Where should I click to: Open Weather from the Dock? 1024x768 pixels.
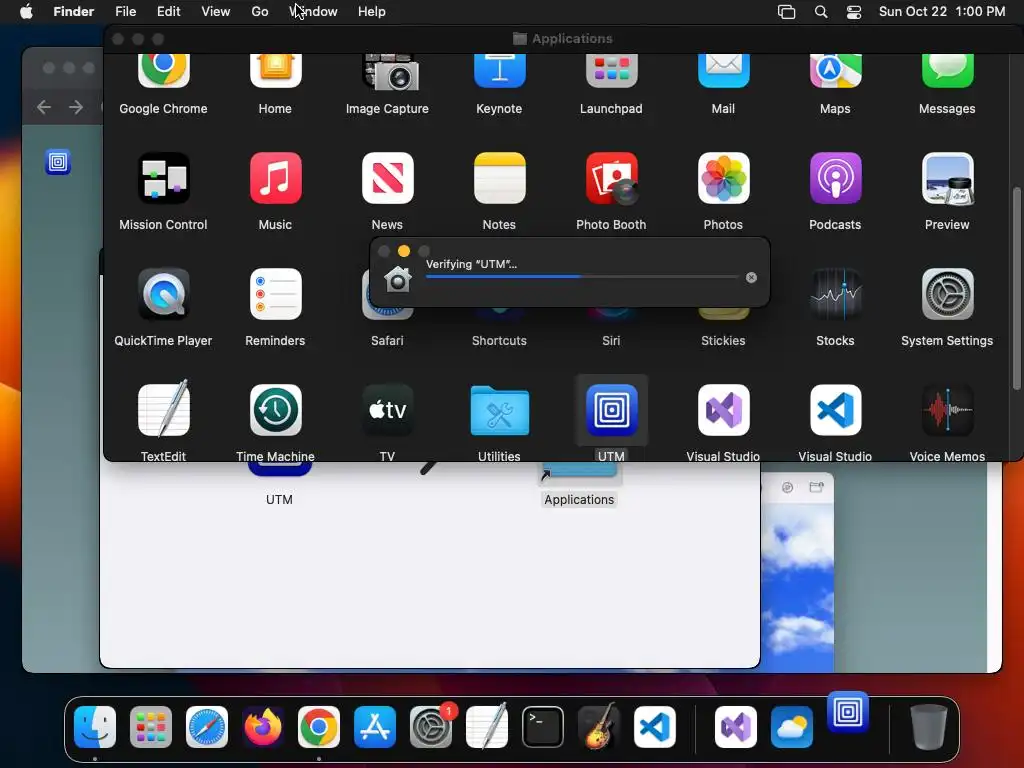point(792,726)
